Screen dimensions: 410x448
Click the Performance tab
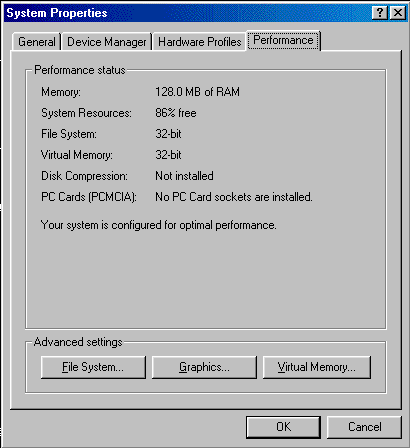point(283,40)
